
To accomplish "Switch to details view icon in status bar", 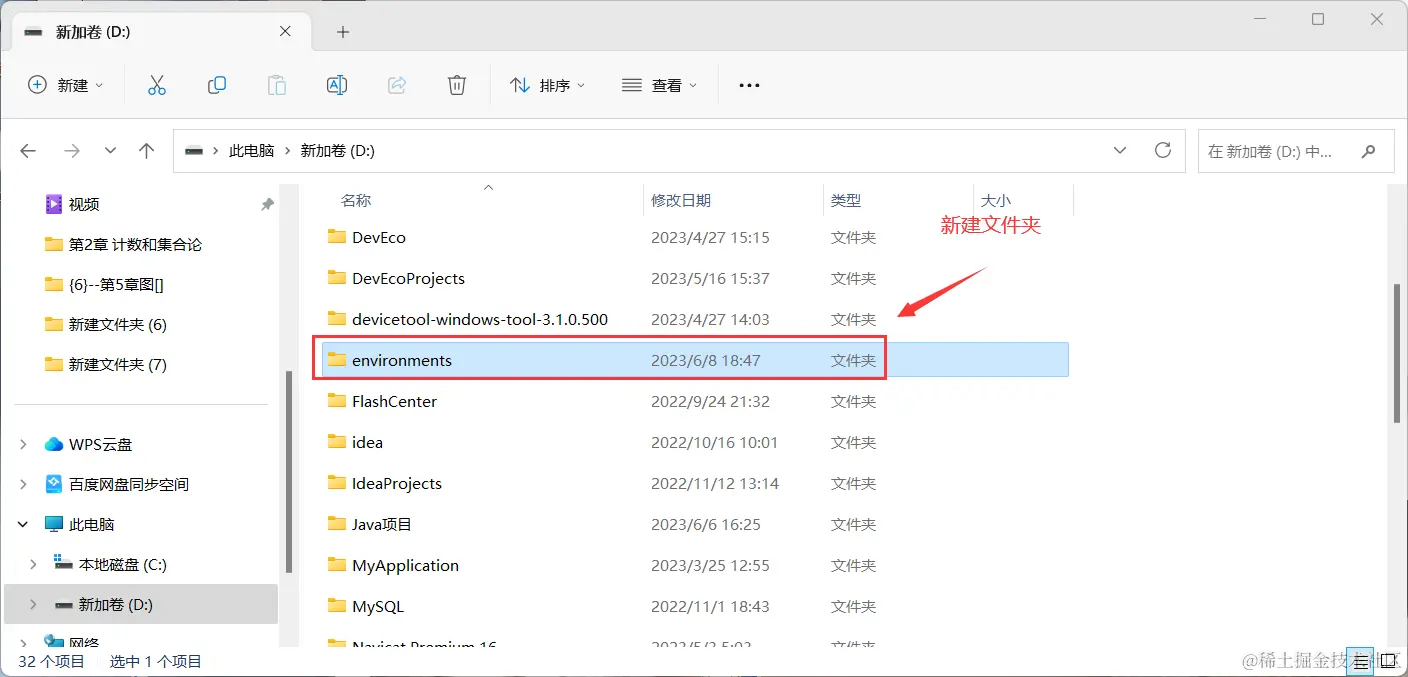I will point(1361,661).
